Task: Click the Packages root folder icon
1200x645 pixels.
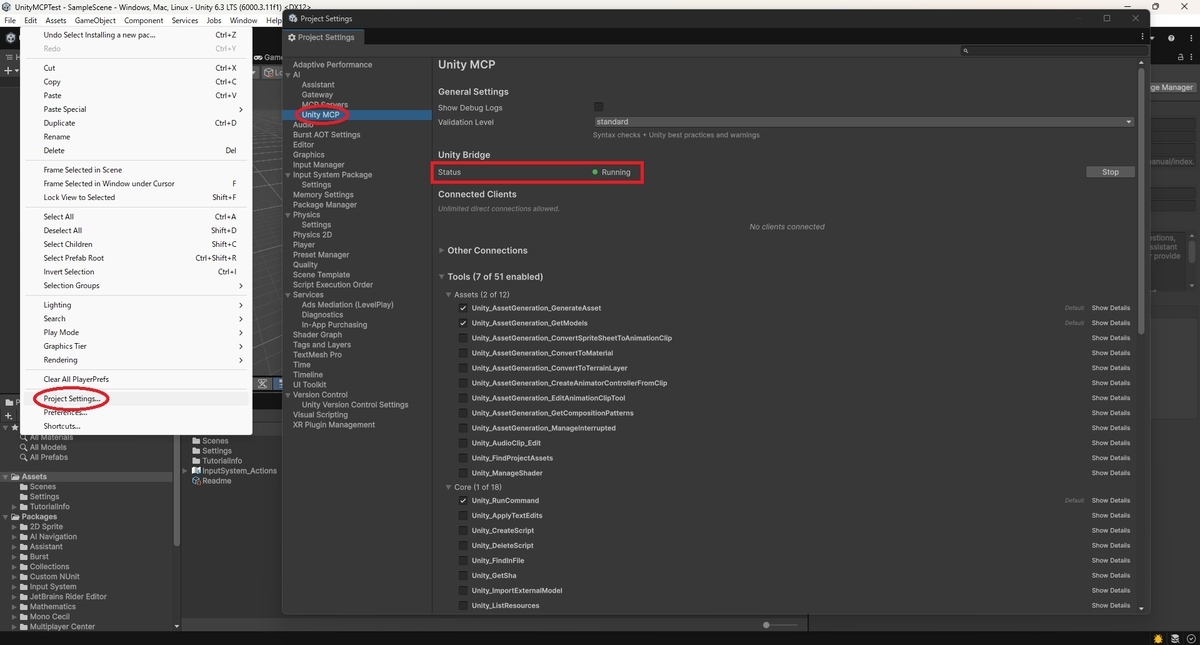Action: point(15,517)
